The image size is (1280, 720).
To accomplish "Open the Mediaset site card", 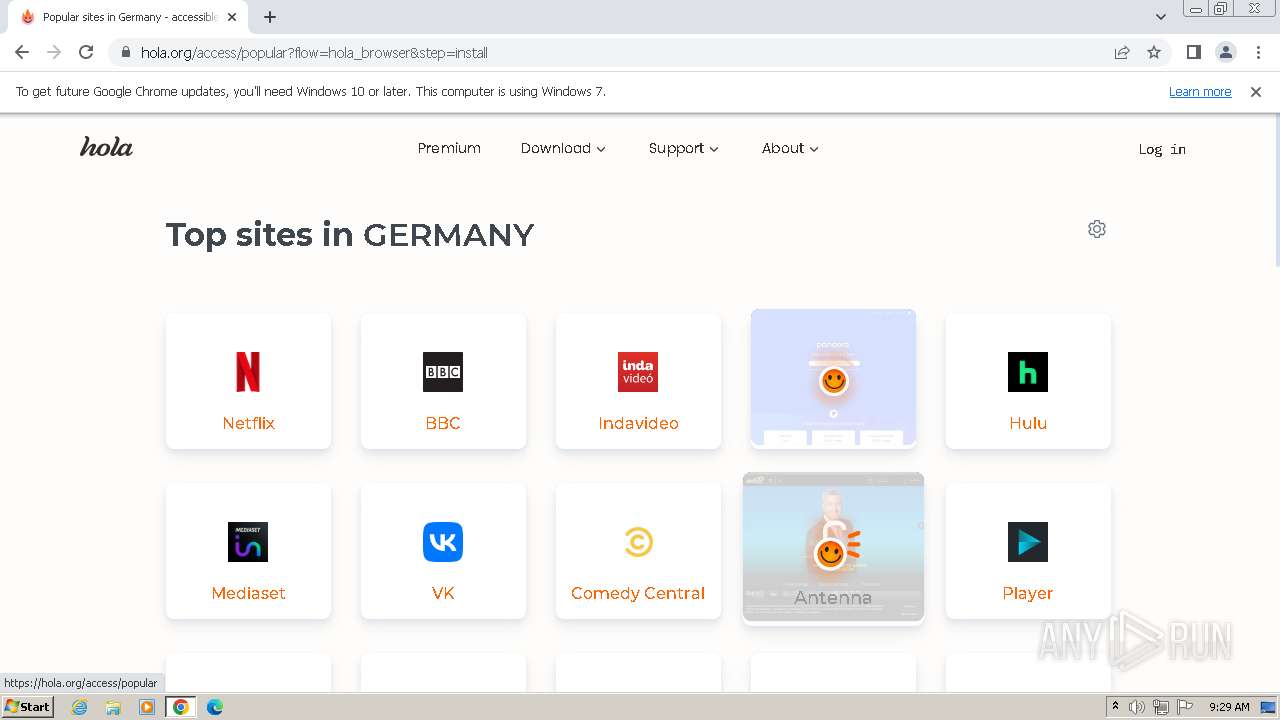I will [248, 551].
